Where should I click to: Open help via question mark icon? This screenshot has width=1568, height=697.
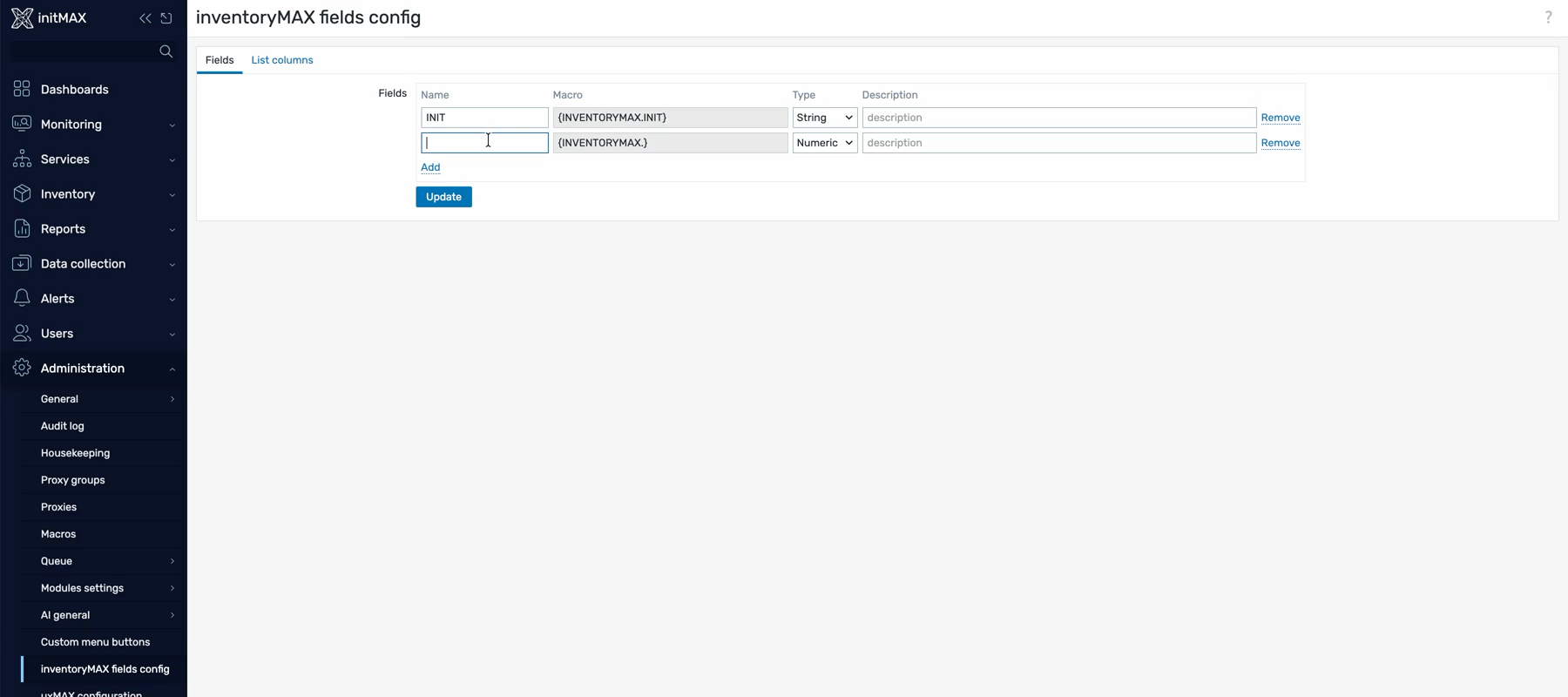click(1548, 17)
